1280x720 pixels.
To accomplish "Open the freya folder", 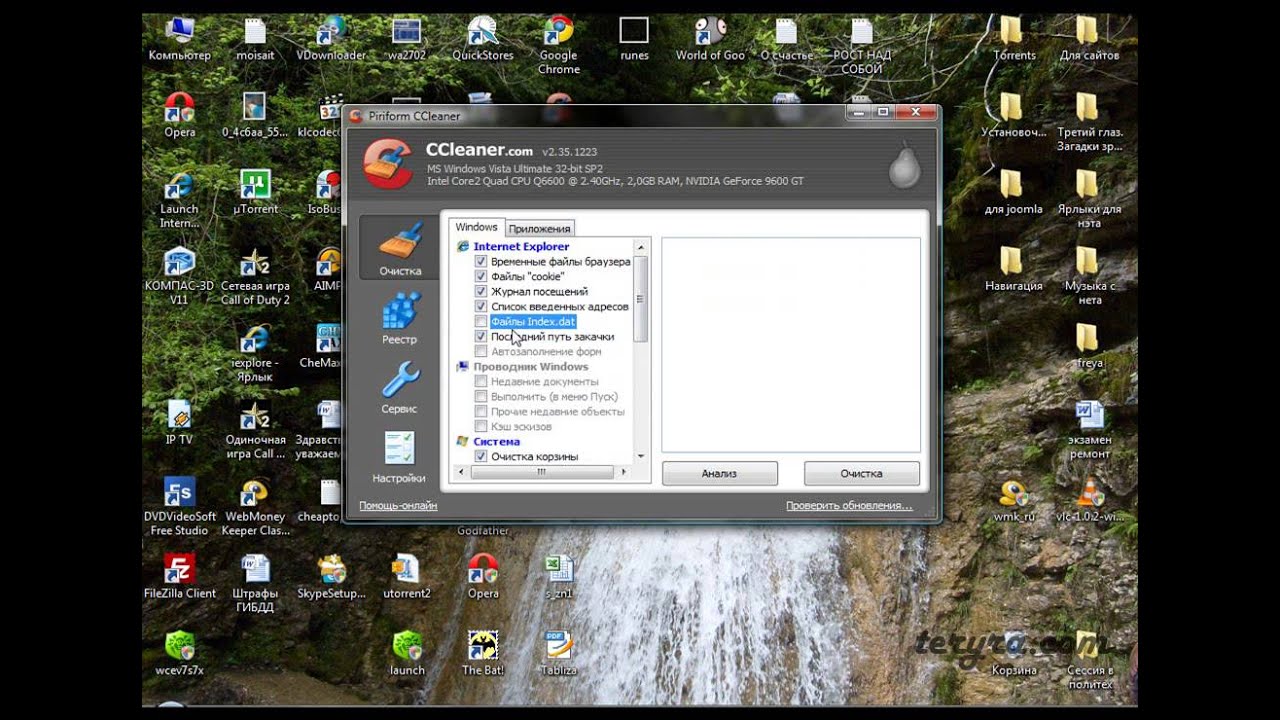I will pos(1089,347).
